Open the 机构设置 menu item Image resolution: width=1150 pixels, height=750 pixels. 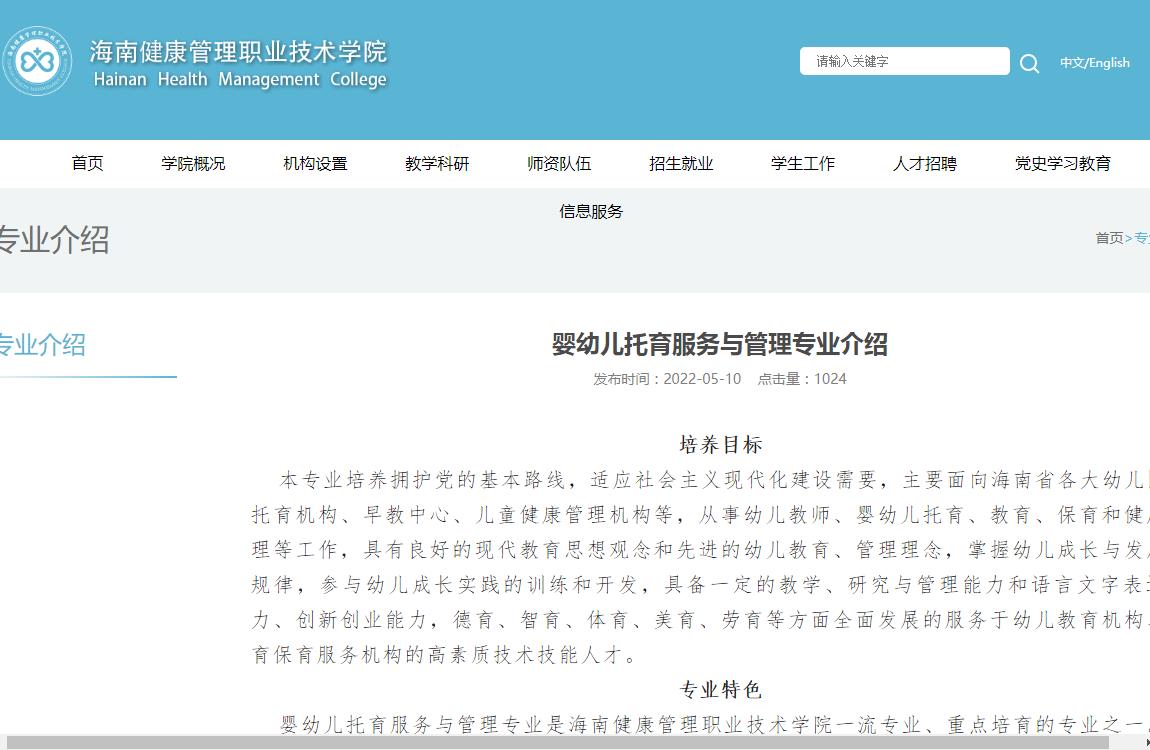click(315, 163)
